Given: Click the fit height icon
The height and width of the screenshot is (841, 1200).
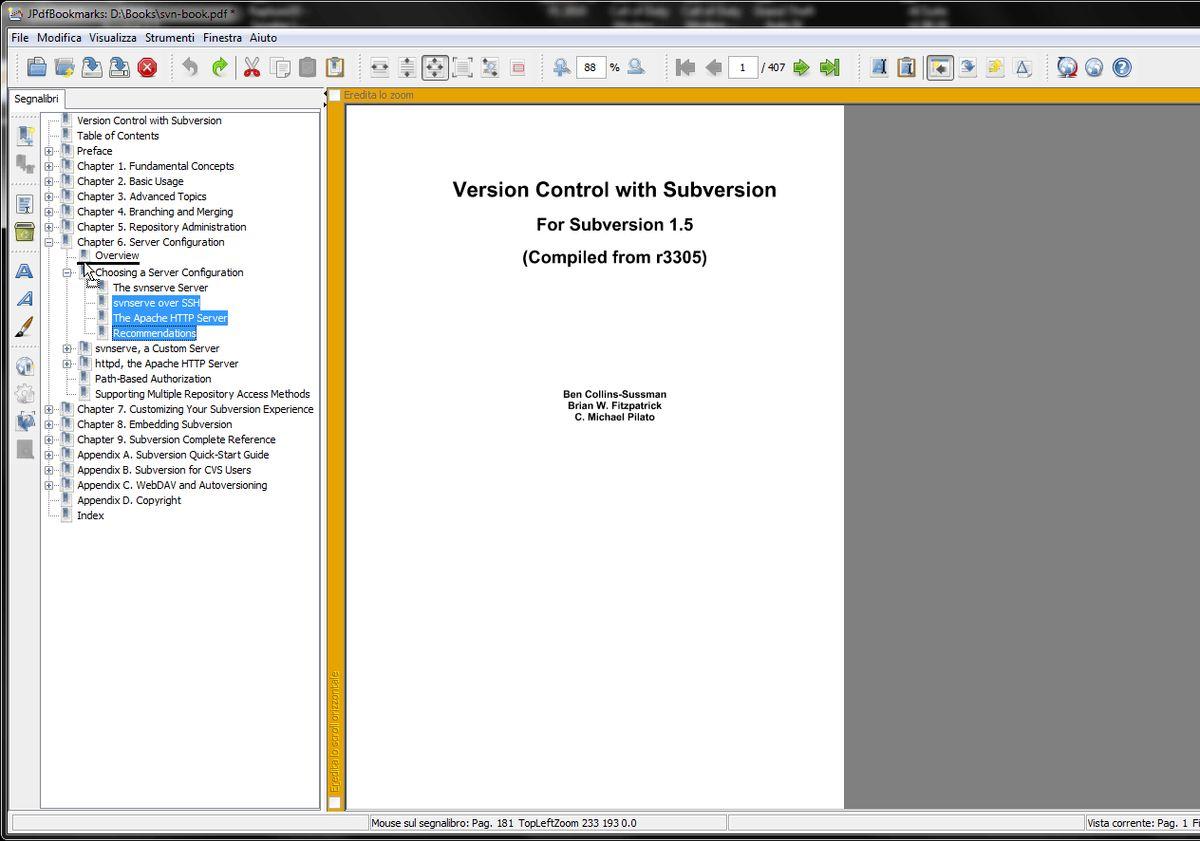Looking at the screenshot, I should (x=407, y=67).
